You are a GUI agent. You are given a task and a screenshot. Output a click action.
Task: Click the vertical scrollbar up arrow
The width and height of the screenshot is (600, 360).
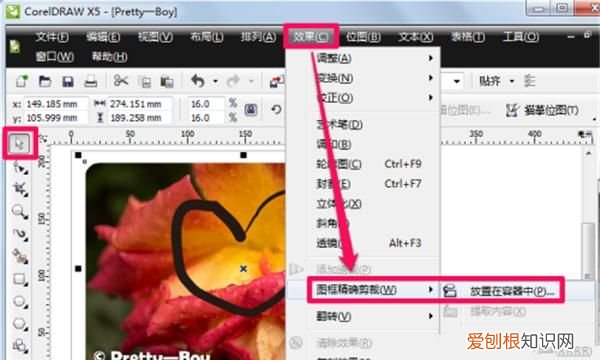point(588,153)
